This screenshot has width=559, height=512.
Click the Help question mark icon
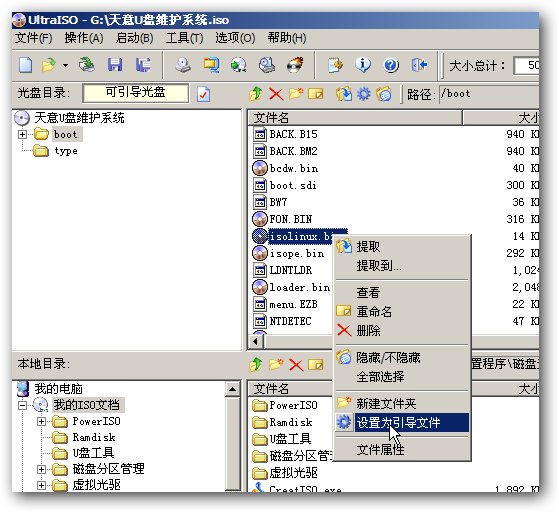pos(391,65)
